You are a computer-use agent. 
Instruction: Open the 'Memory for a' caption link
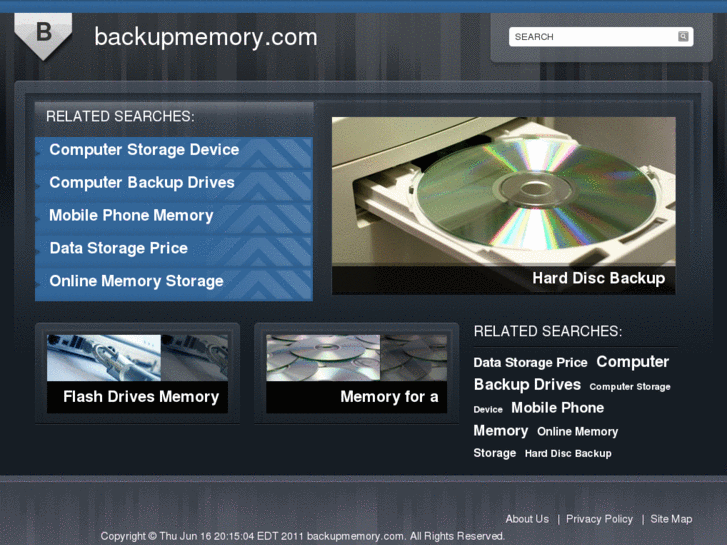[x=389, y=397]
